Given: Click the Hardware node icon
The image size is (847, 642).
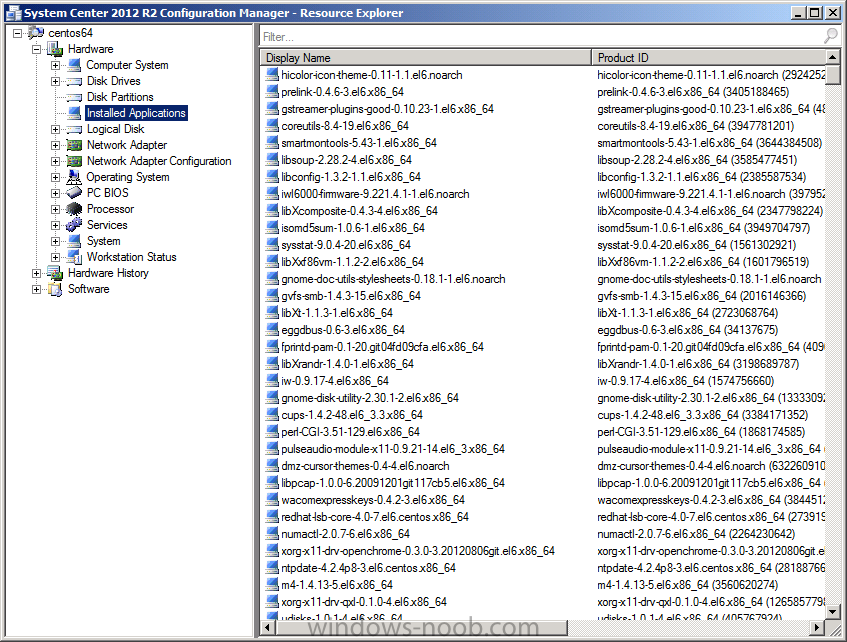Looking at the screenshot, I should [x=55, y=49].
